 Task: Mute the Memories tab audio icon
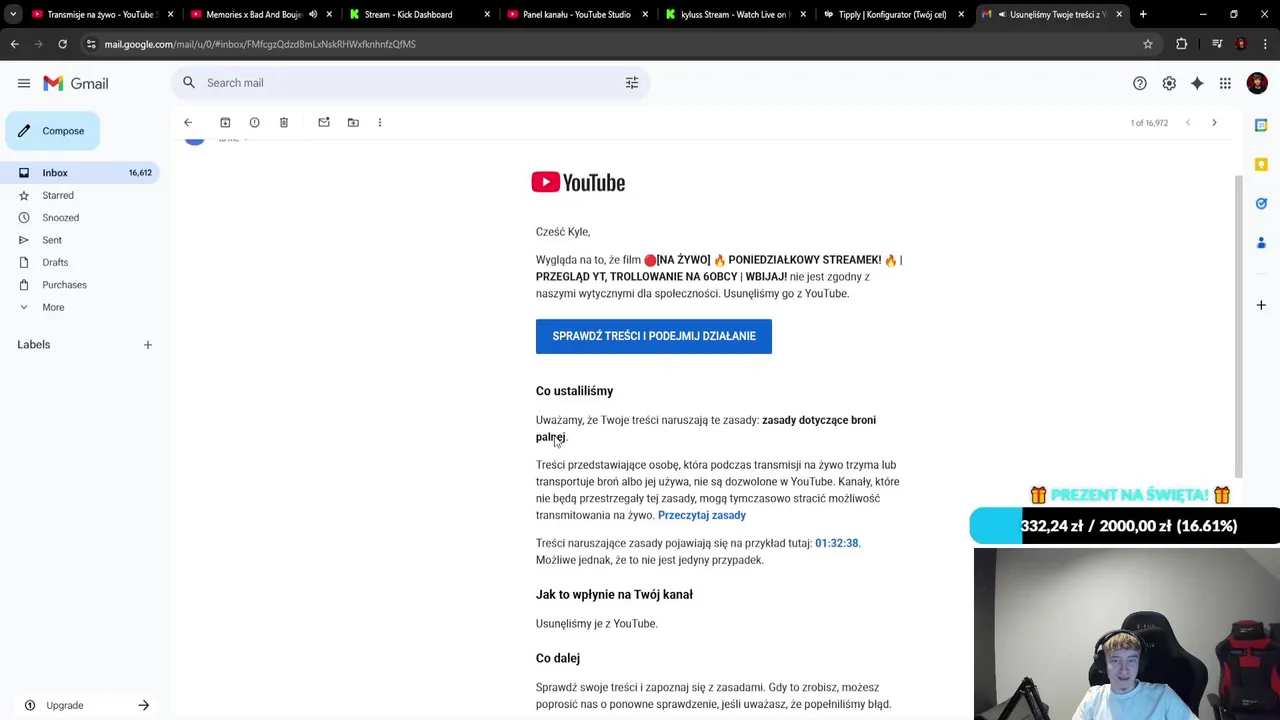point(313,14)
